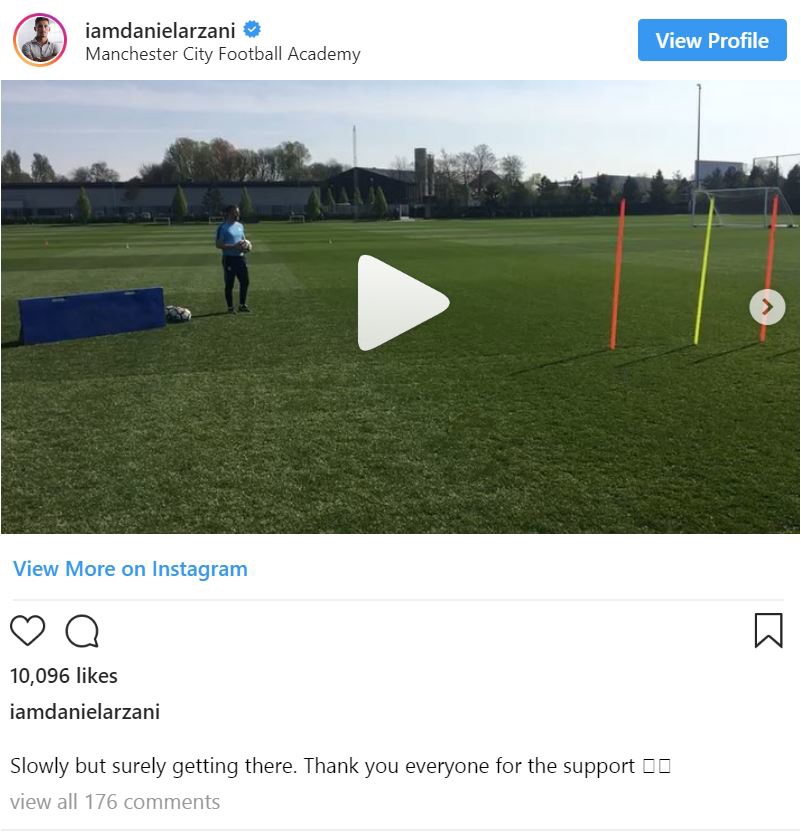Open comments via speech bubble icon
The height and width of the screenshot is (834, 801).
(x=82, y=631)
